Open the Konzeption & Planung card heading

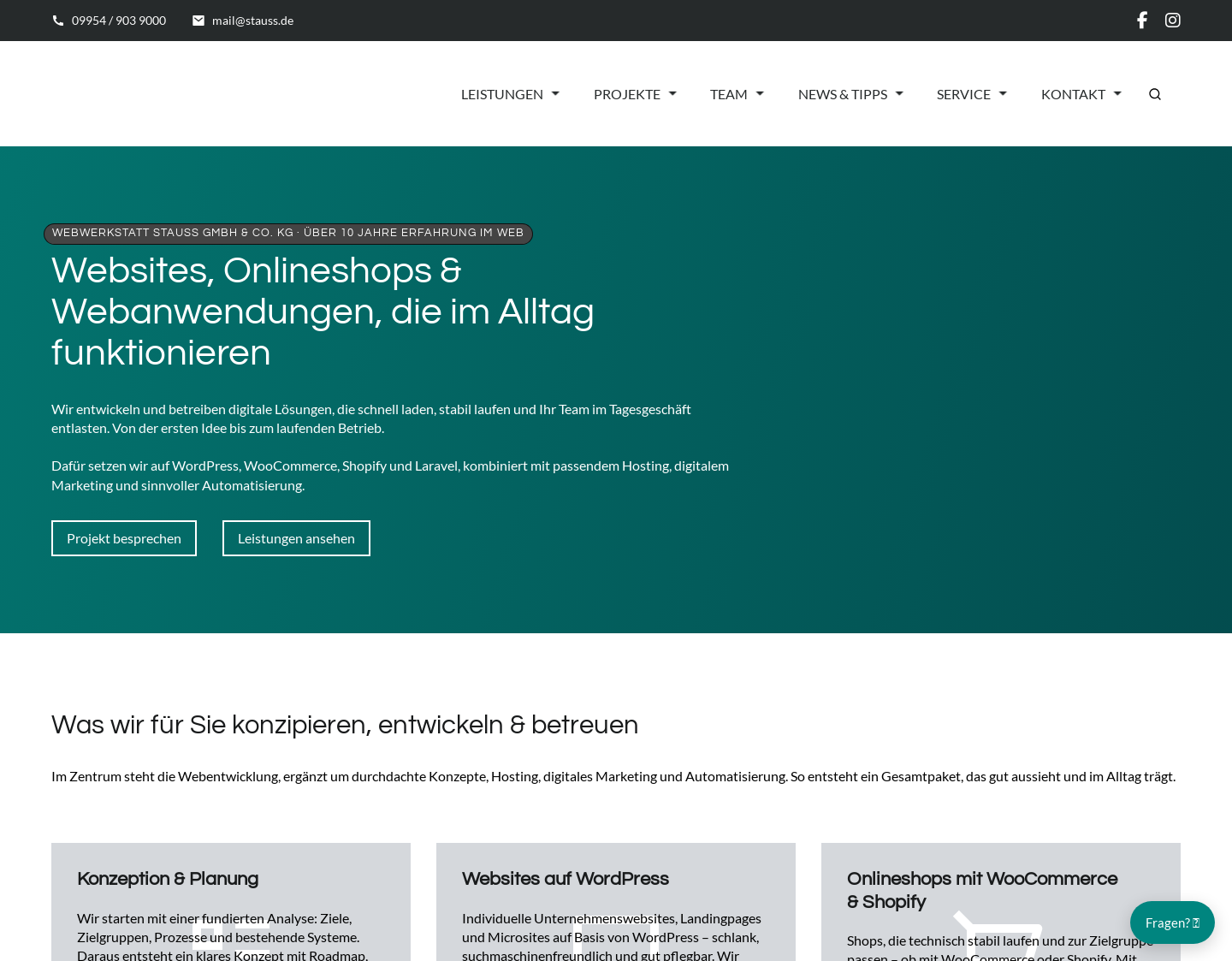click(x=168, y=879)
